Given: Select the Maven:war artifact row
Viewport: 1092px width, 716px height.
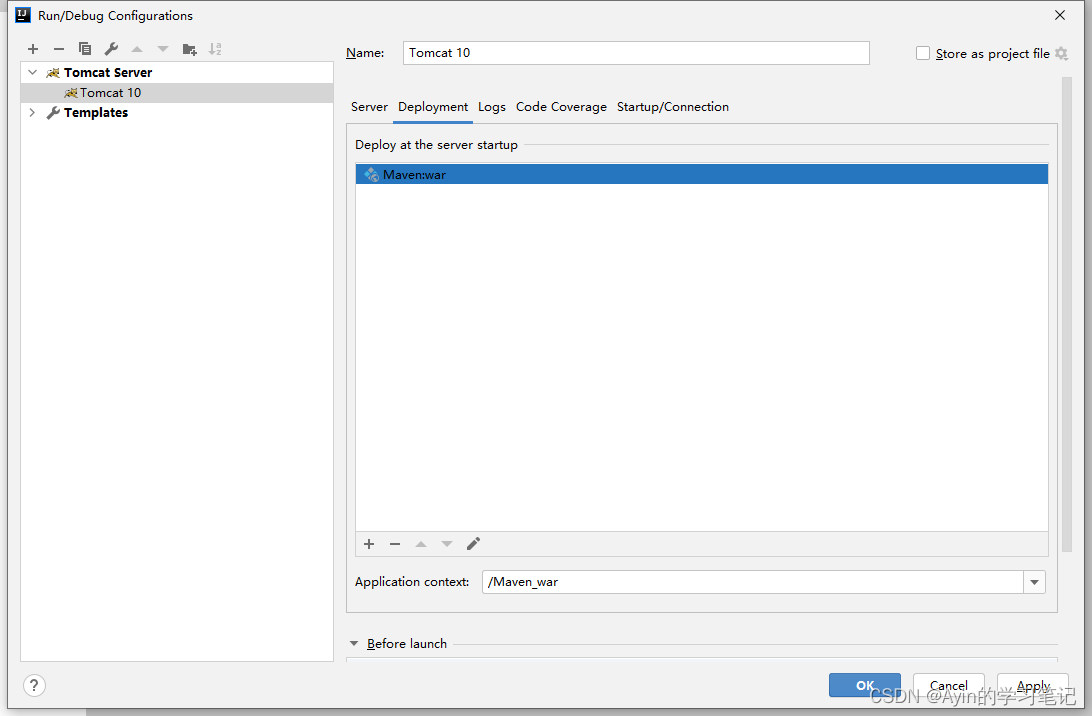Looking at the screenshot, I should [701, 174].
